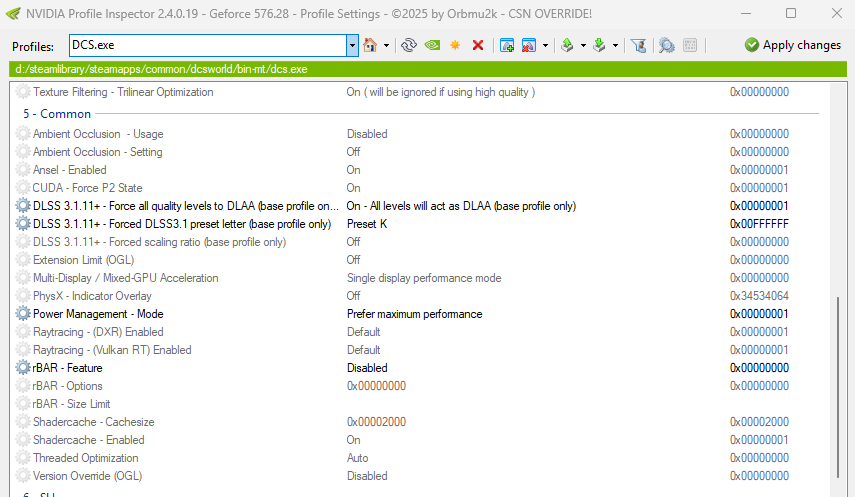Click the Apply changes button
Viewport: 855px width, 497px height.
point(793,45)
